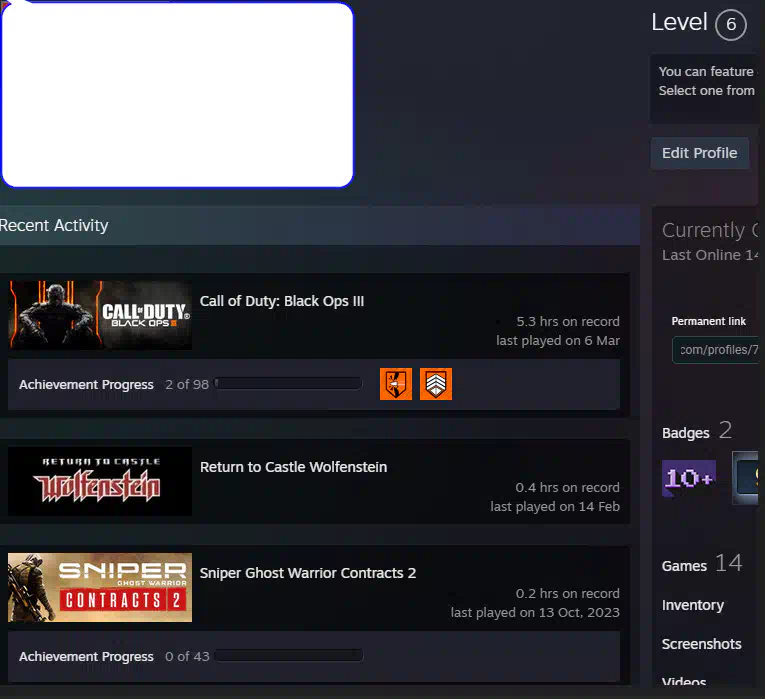Open the Screenshots link
This screenshot has width=765, height=699.
[702, 644]
